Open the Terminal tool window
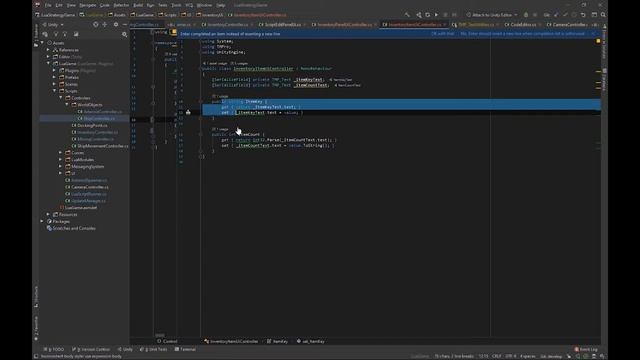The width and height of the screenshot is (640, 360). click(185, 349)
